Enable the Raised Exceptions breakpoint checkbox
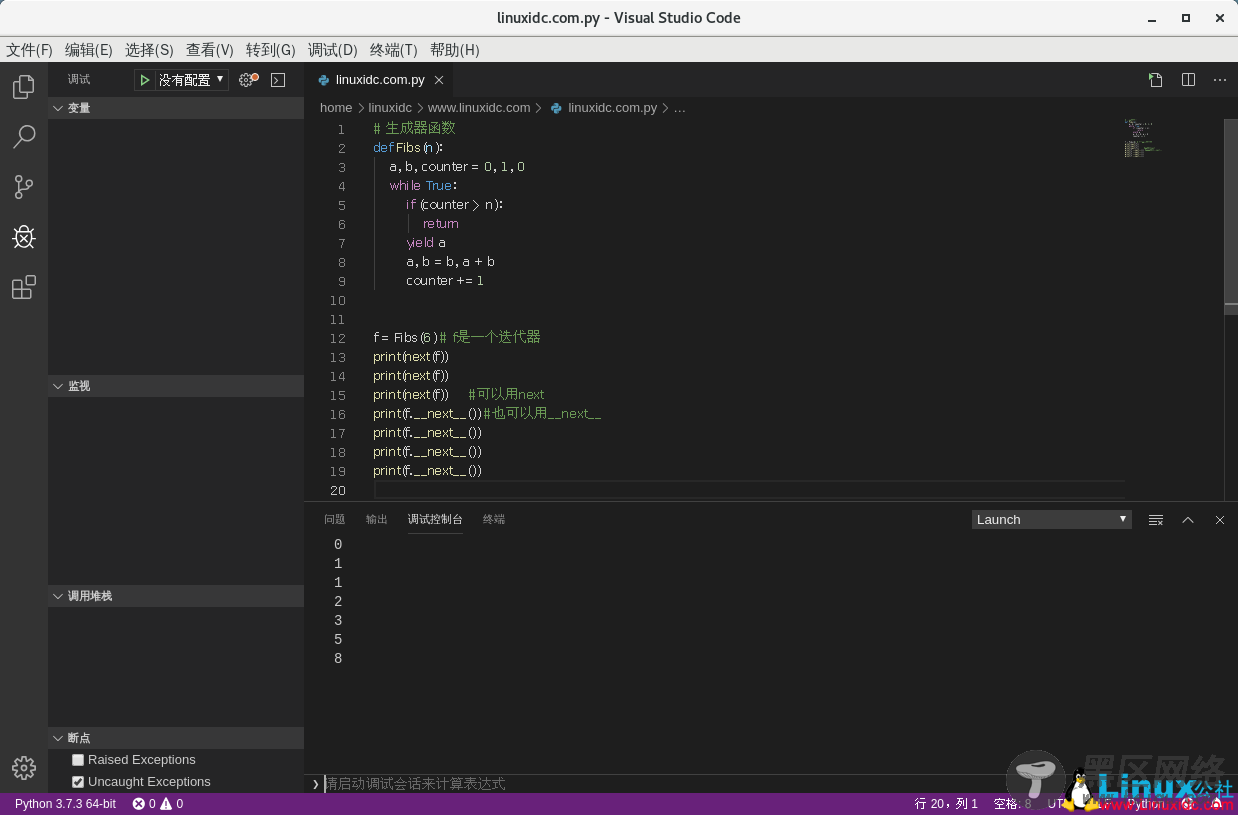 [78, 760]
